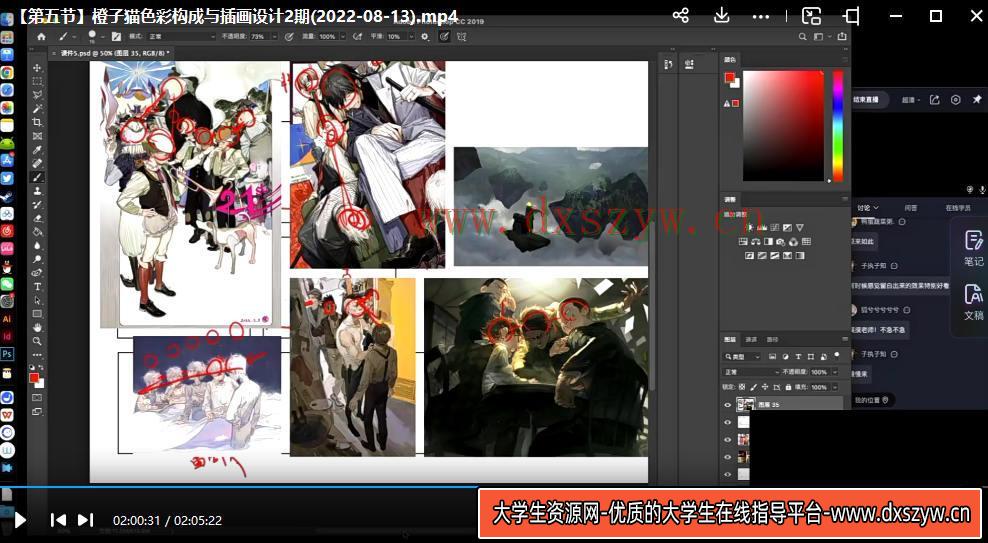Open the Properties panel icon
The height and width of the screenshot is (543, 988).
[x=689, y=64]
